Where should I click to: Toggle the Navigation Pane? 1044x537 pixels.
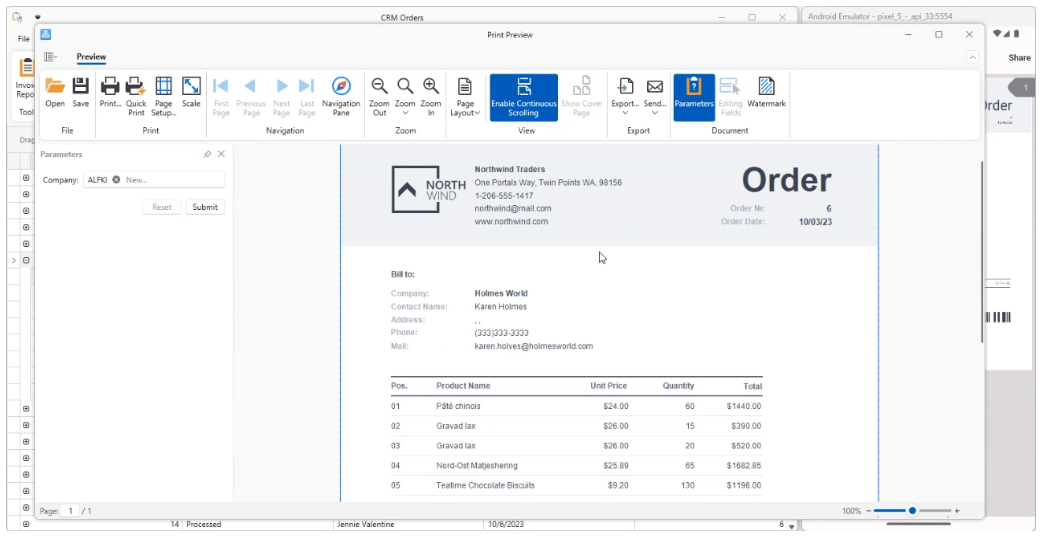(x=341, y=96)
